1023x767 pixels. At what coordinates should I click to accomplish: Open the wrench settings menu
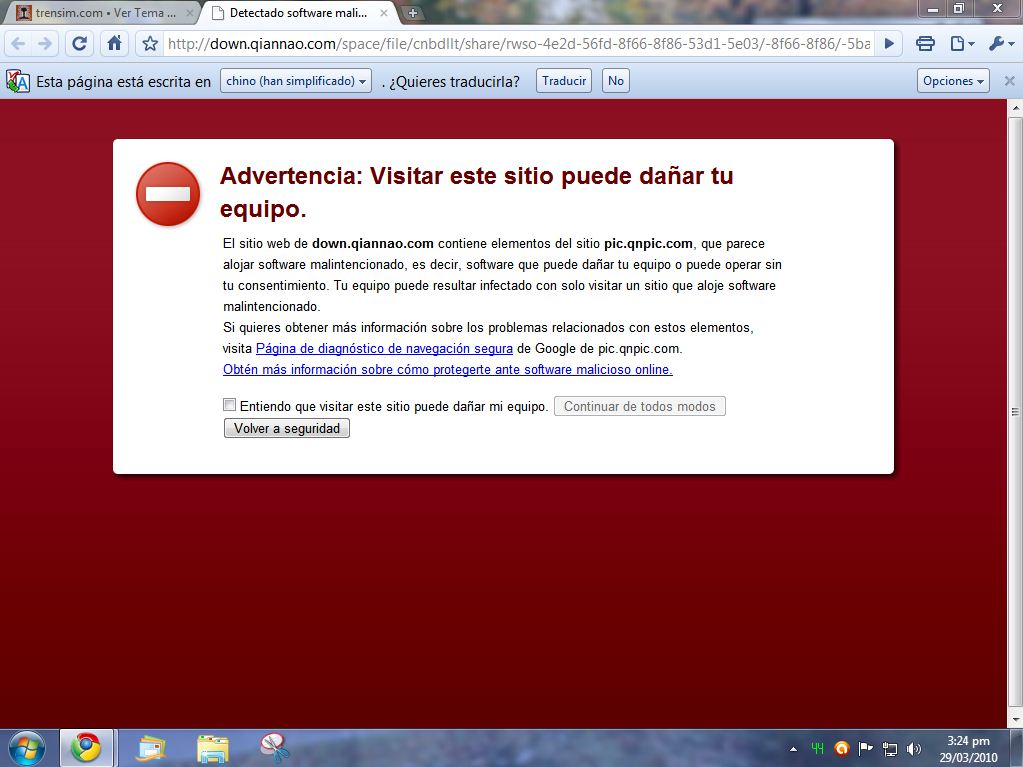[1000, 44]
